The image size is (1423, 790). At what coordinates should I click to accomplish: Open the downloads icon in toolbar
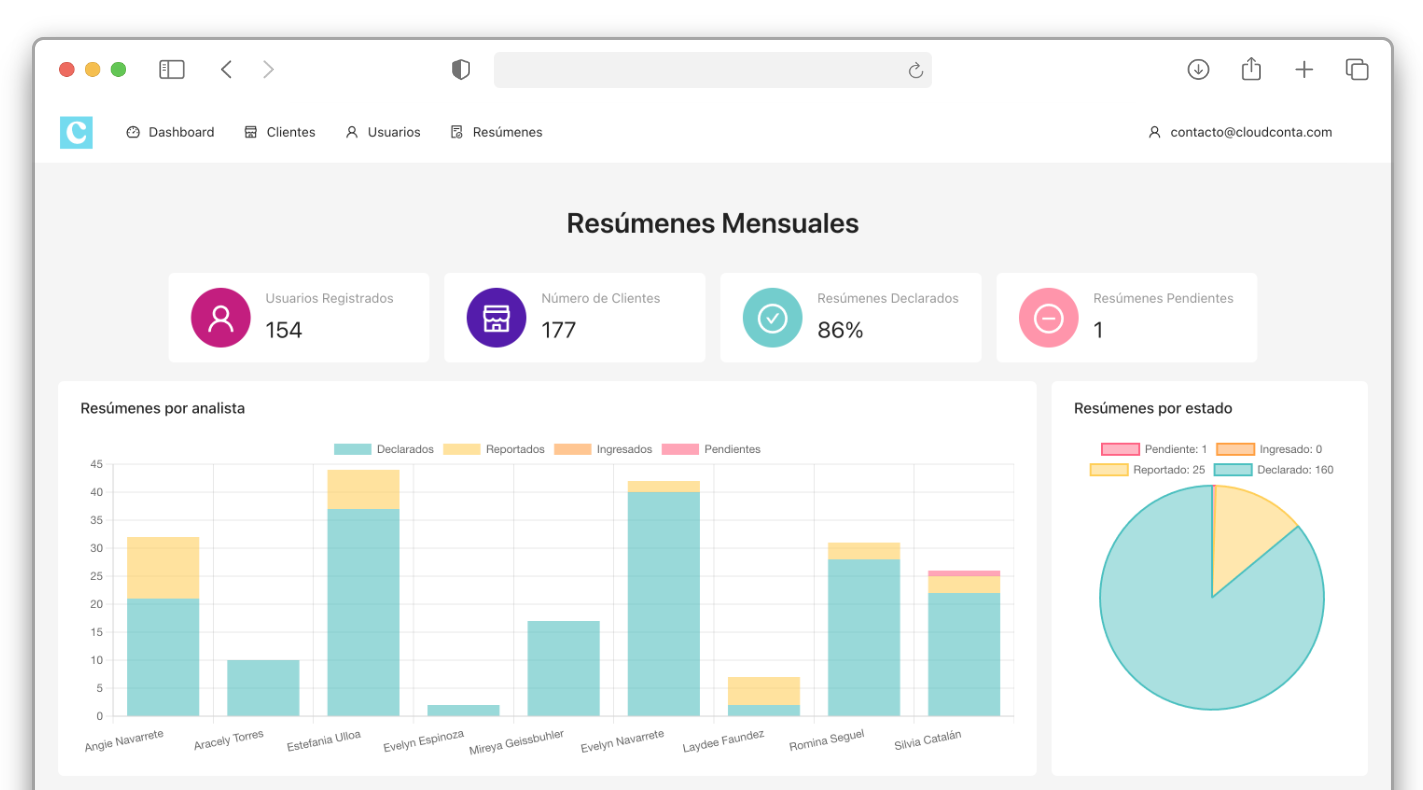[1198, 69]
